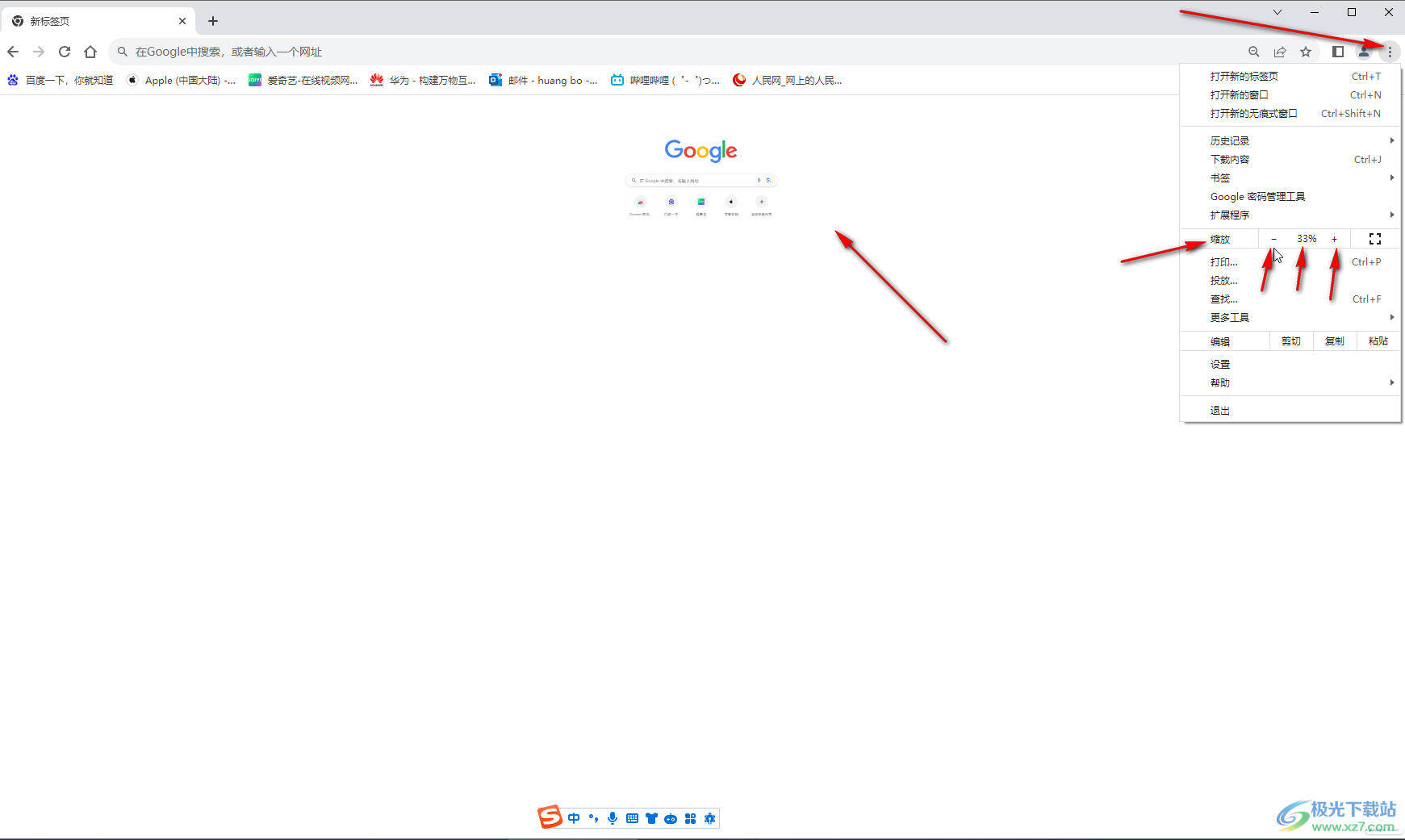Increase zoom with the plus button
Image resolution: width=1405 pixels, height=840 pixels.
click(1335, 239)
